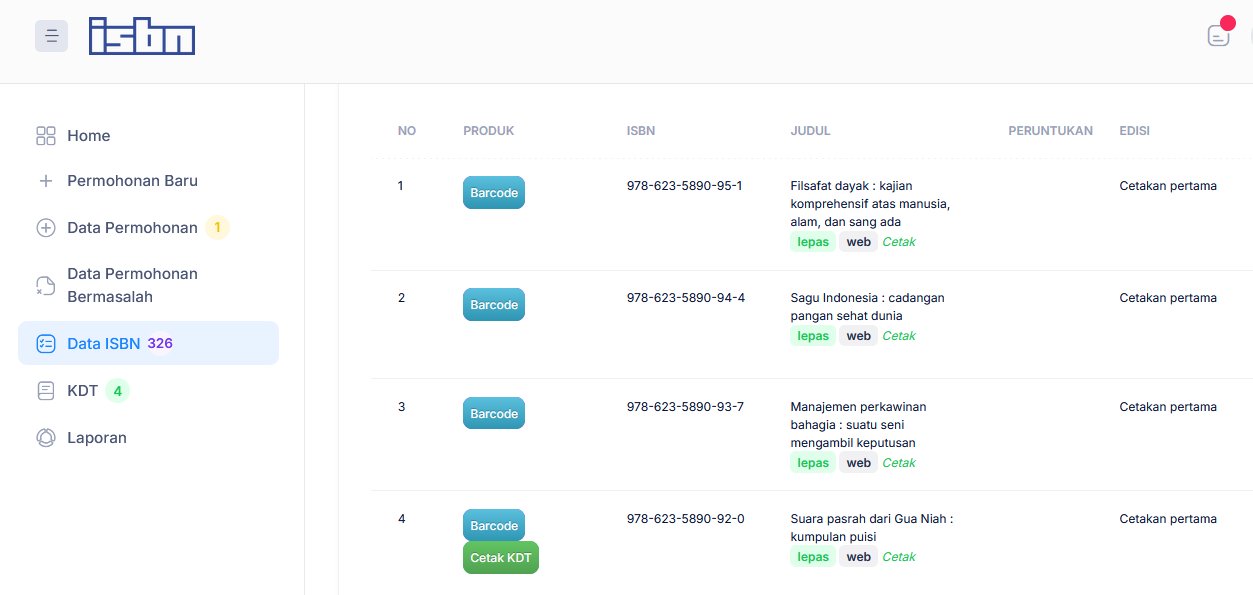Click Barcode button for Suara pasrah row
Viewport: 1253px width, 595px height.
pos(494,526)
